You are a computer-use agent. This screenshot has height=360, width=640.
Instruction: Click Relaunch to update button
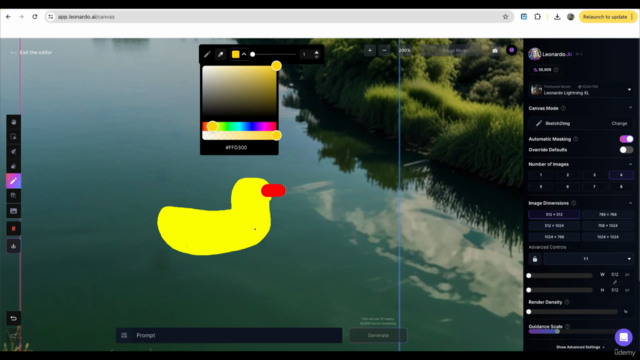[608, 17]
